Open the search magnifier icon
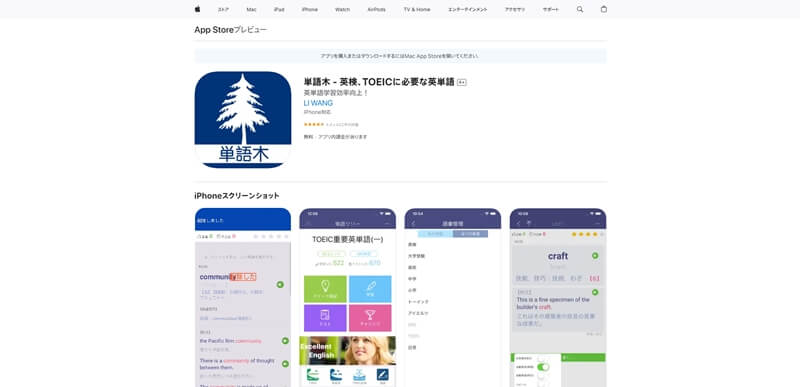 [x=580, y=9]
